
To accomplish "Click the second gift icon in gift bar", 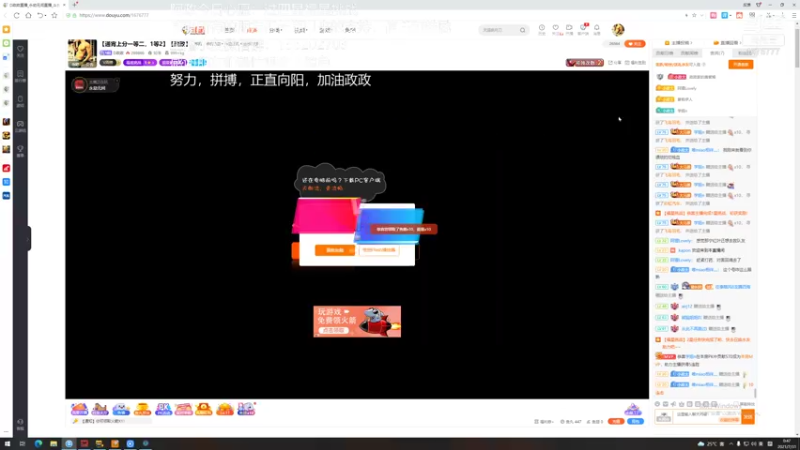I will [100, 409].
